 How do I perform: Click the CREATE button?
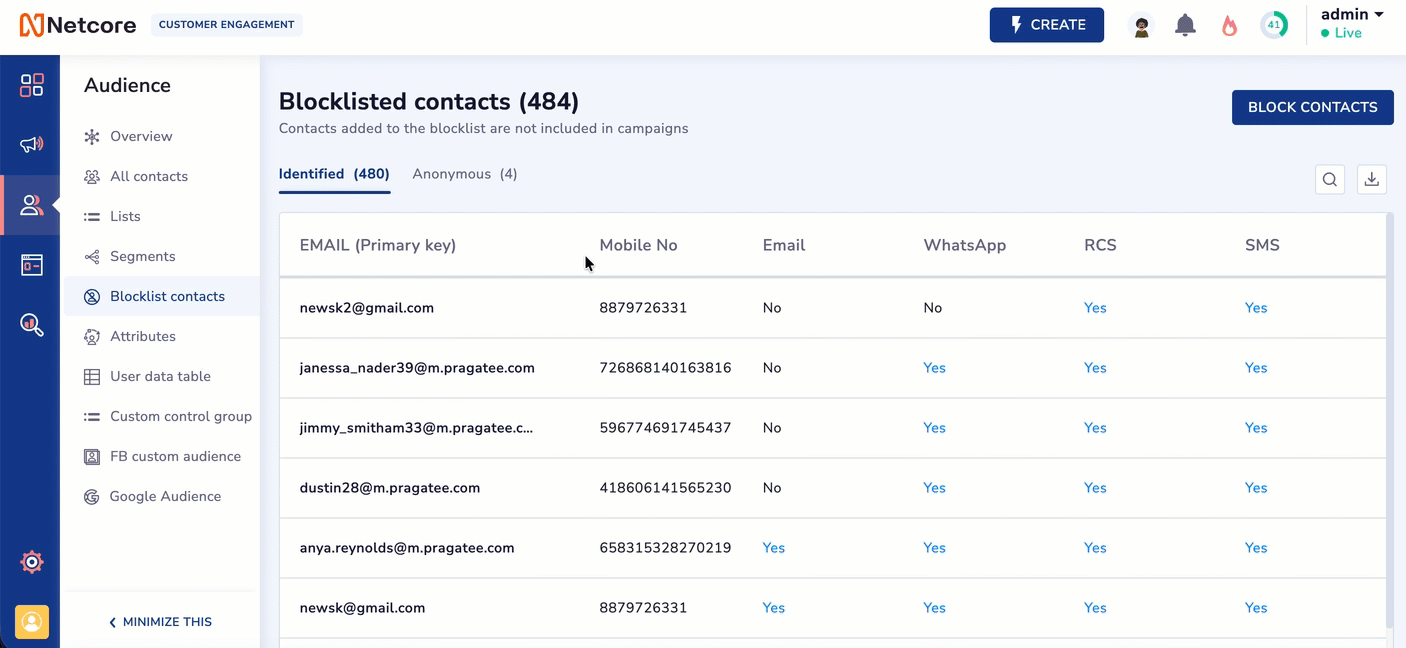point(1047,25)
